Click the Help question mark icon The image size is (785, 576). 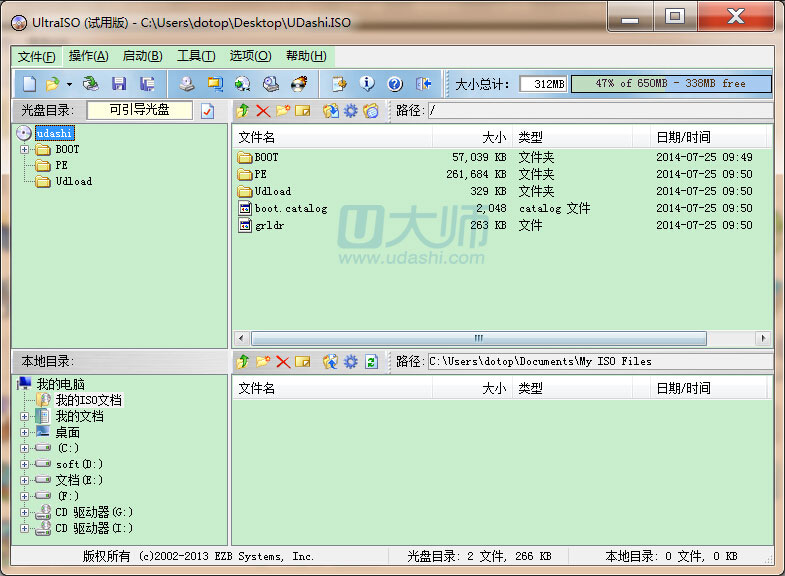pos(395,84)
